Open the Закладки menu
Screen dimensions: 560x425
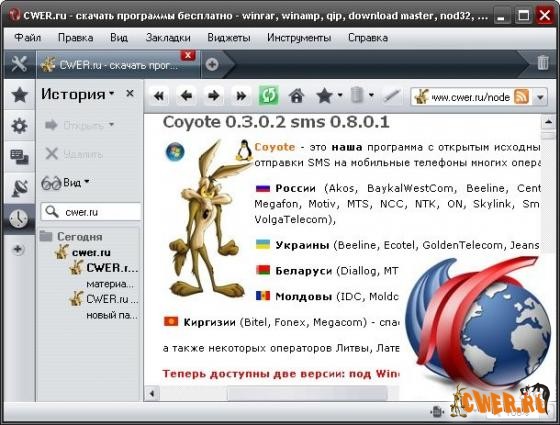point(168,38)
